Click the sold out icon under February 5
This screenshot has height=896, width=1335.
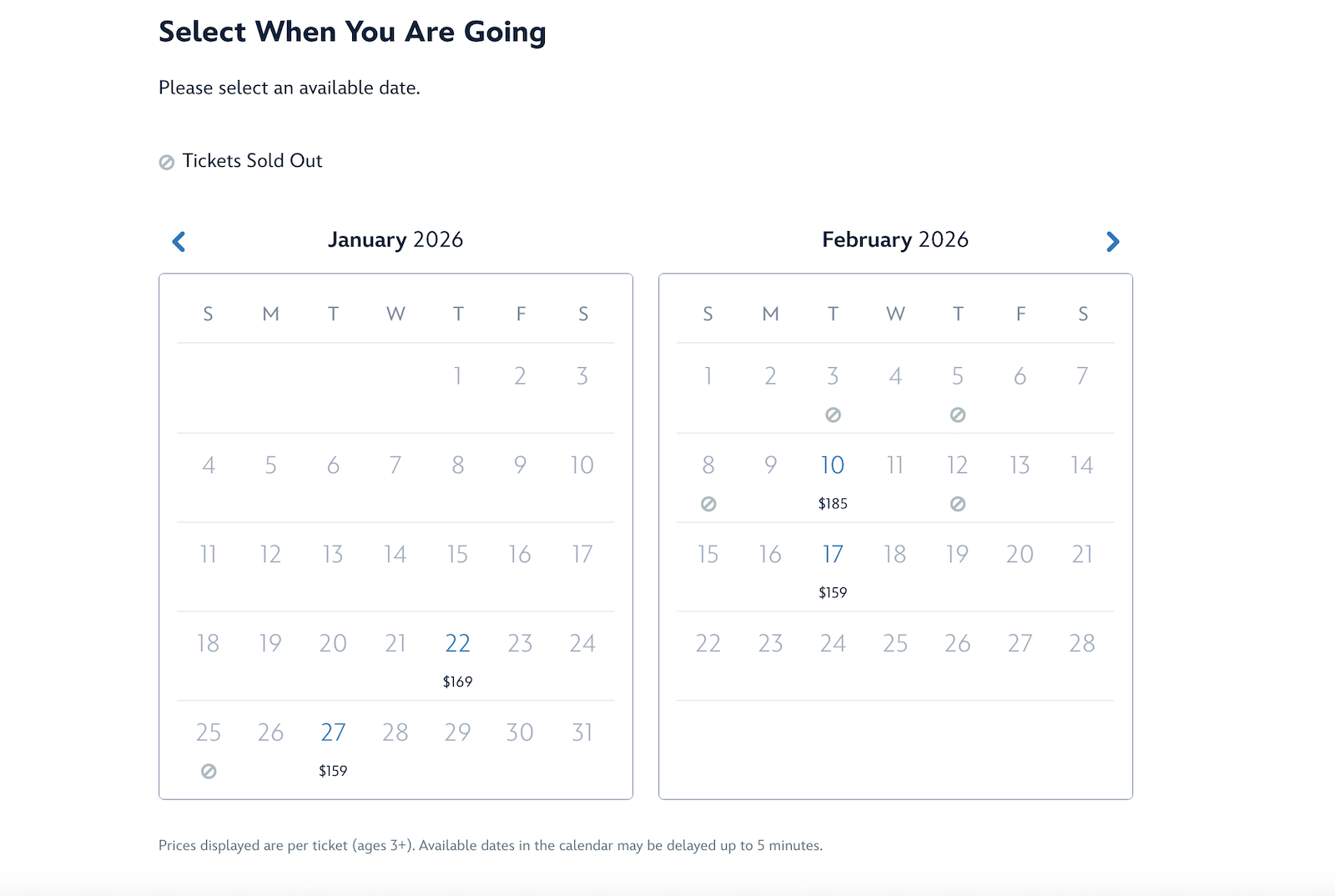(957, 414)
